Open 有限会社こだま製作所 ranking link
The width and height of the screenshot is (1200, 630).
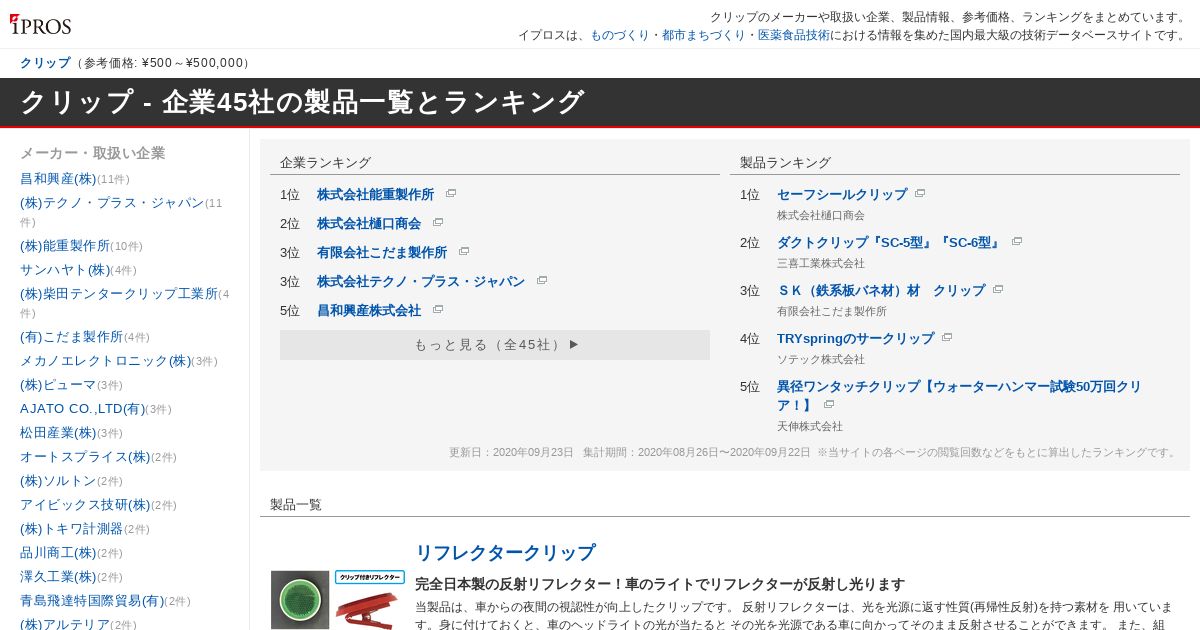(382, 253)
